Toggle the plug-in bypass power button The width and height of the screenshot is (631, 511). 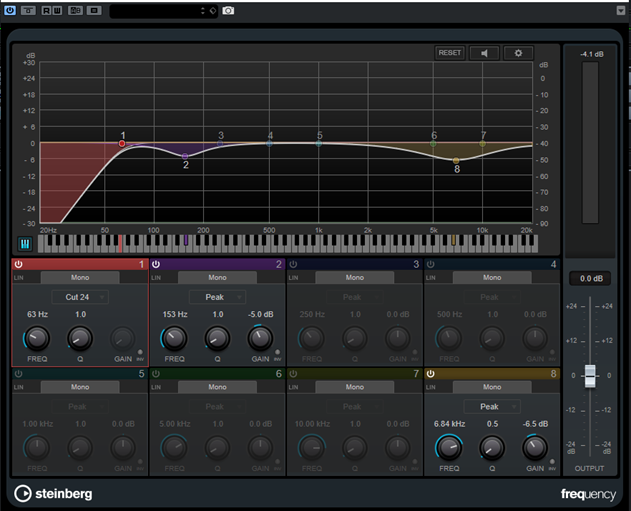point(9,10)
